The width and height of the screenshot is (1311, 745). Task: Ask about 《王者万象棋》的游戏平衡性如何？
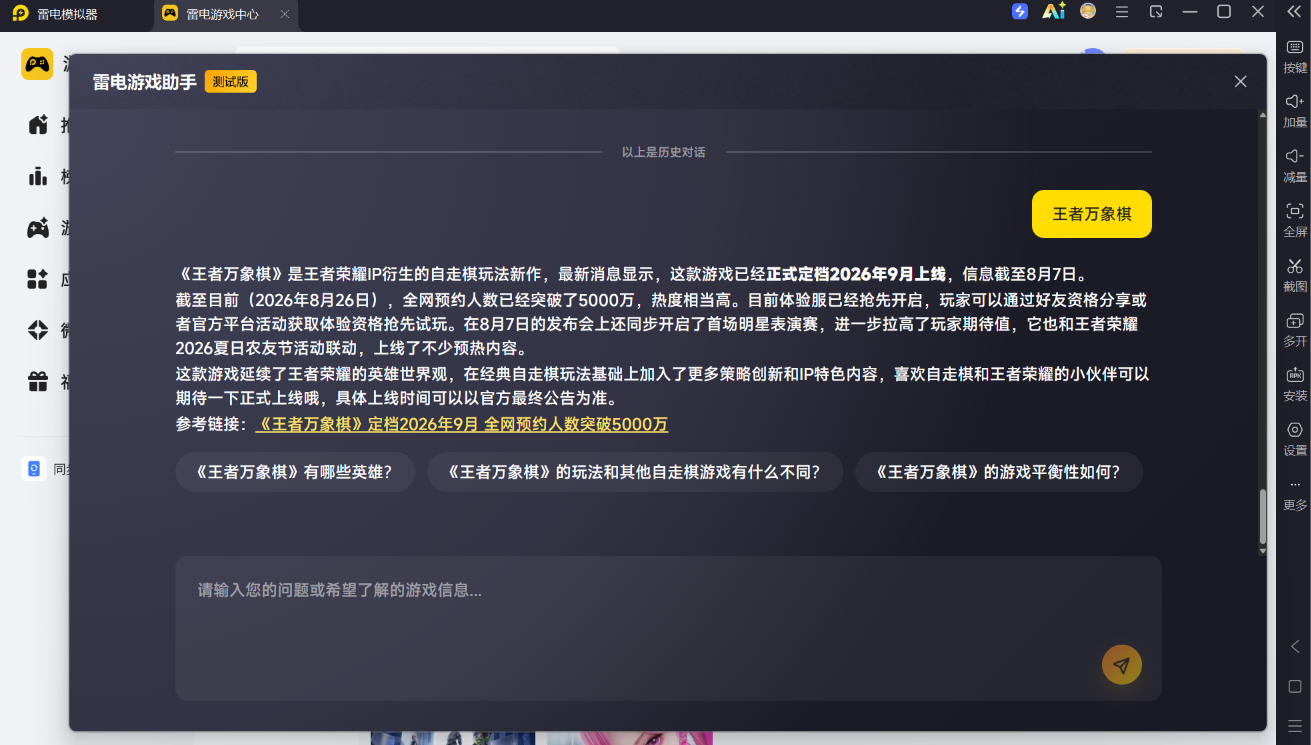point(999,472)
